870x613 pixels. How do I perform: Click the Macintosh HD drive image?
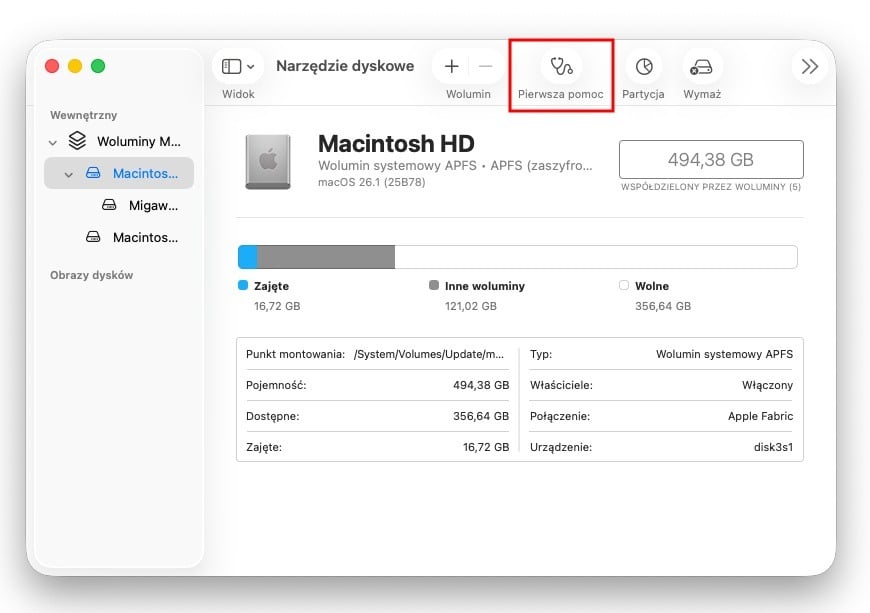pos(268,161)
